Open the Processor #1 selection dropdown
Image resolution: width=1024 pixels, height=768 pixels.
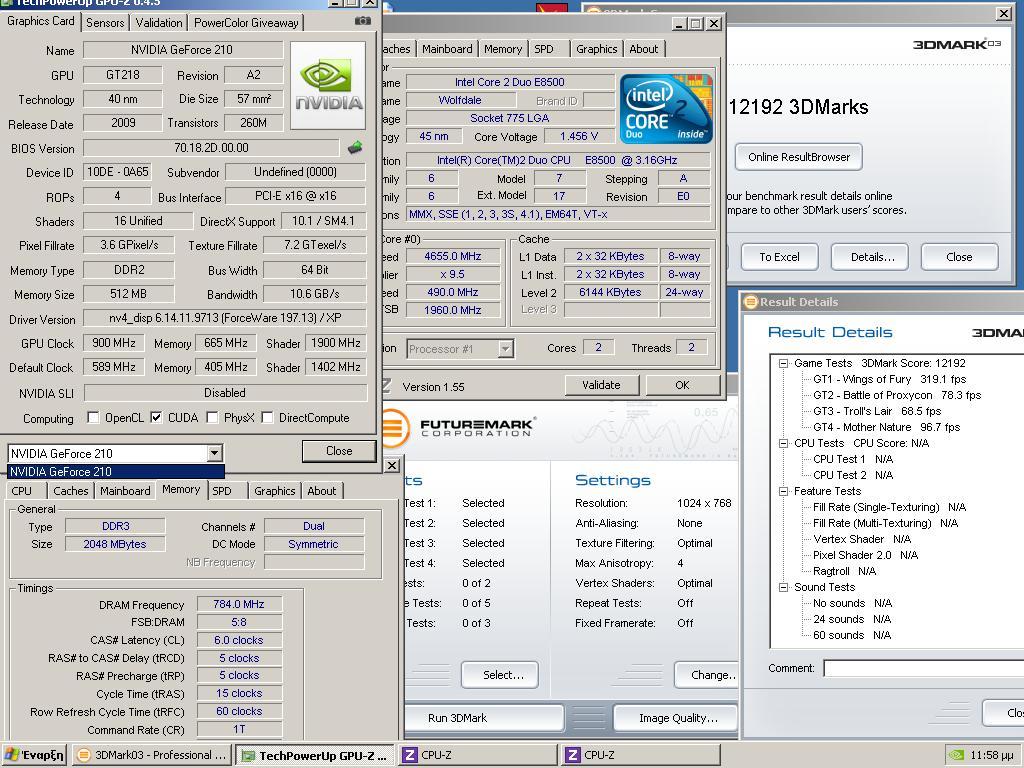click(505, 349)
